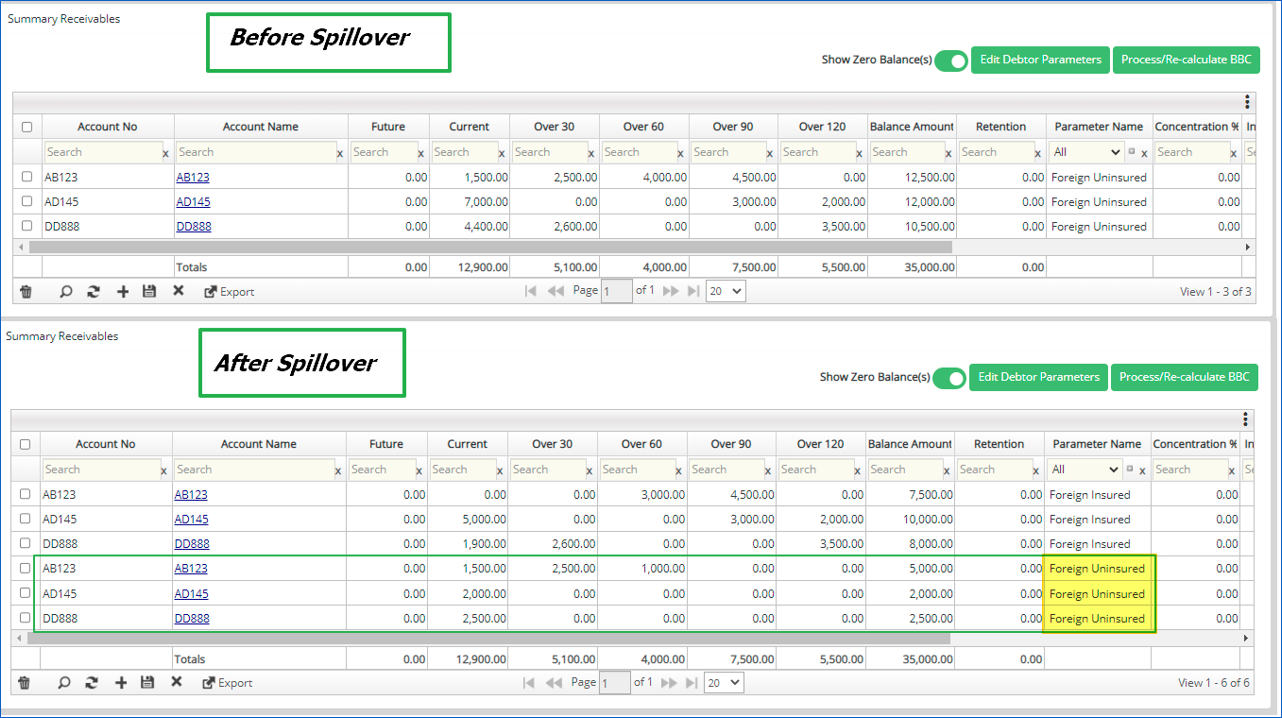
Task: Open Parameter Name filter dropdown in After Spillover grid
Action: (x=1085, y=469)
